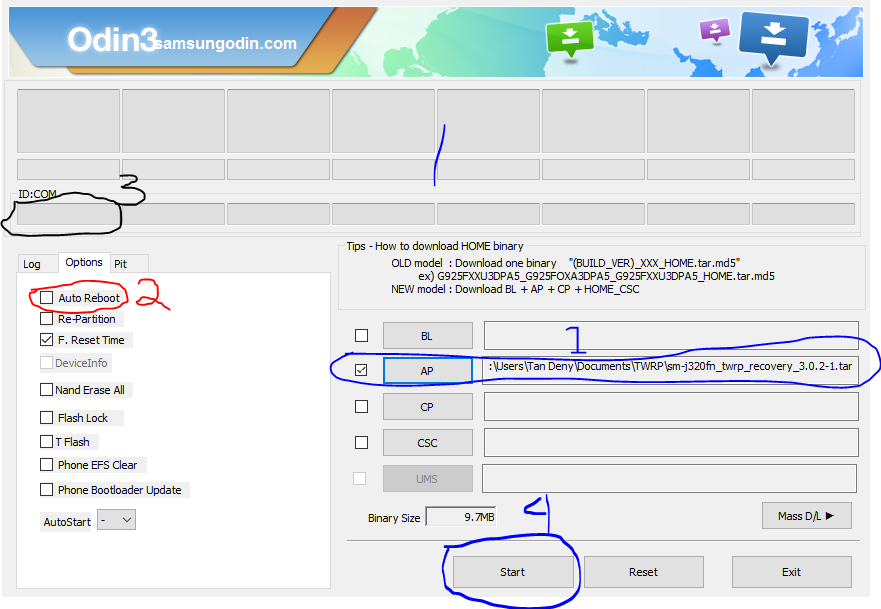This screenshot has height=609, width=881.
Task: Toggle the T Flash checkbox
Action: click(47, 442)
